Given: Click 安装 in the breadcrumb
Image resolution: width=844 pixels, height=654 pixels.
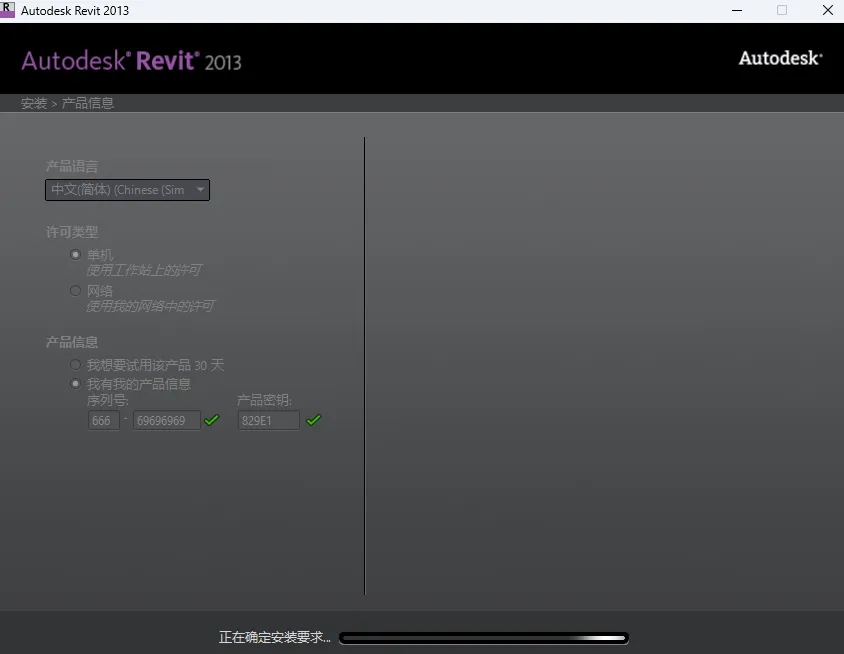Looking at the screenshot, I should (x=34, y=103).
